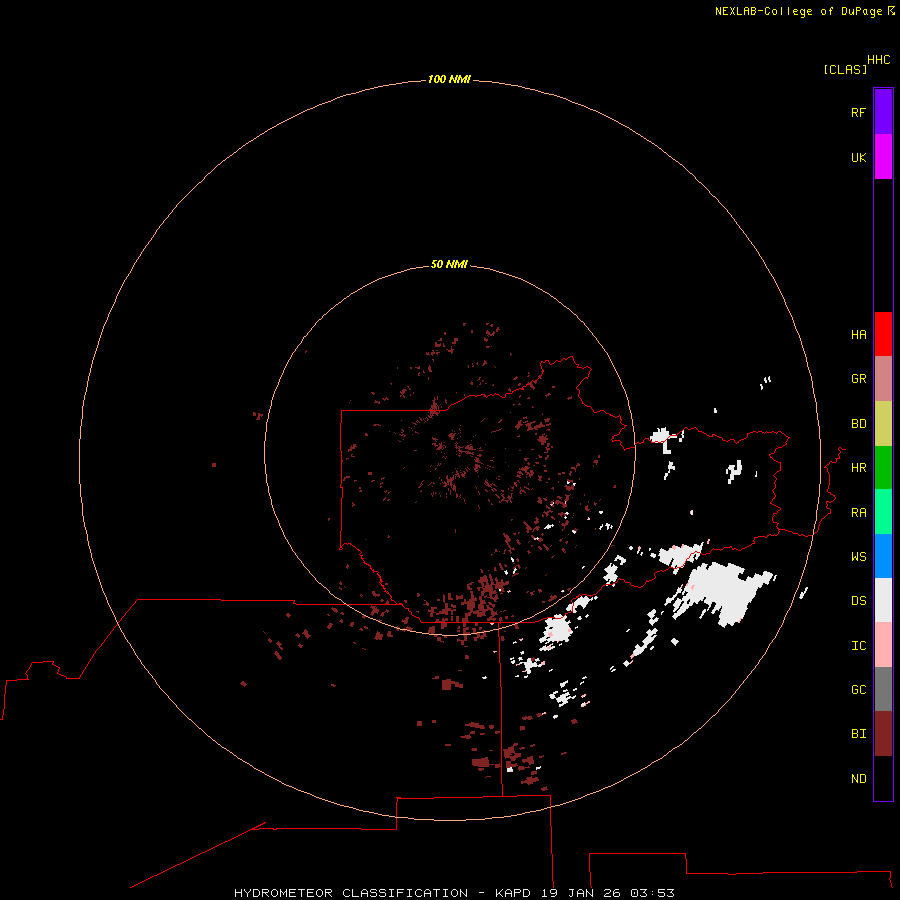Click the RF legend label
The width and height of the screenshot is (900, 900).
[x=859, y=112]
